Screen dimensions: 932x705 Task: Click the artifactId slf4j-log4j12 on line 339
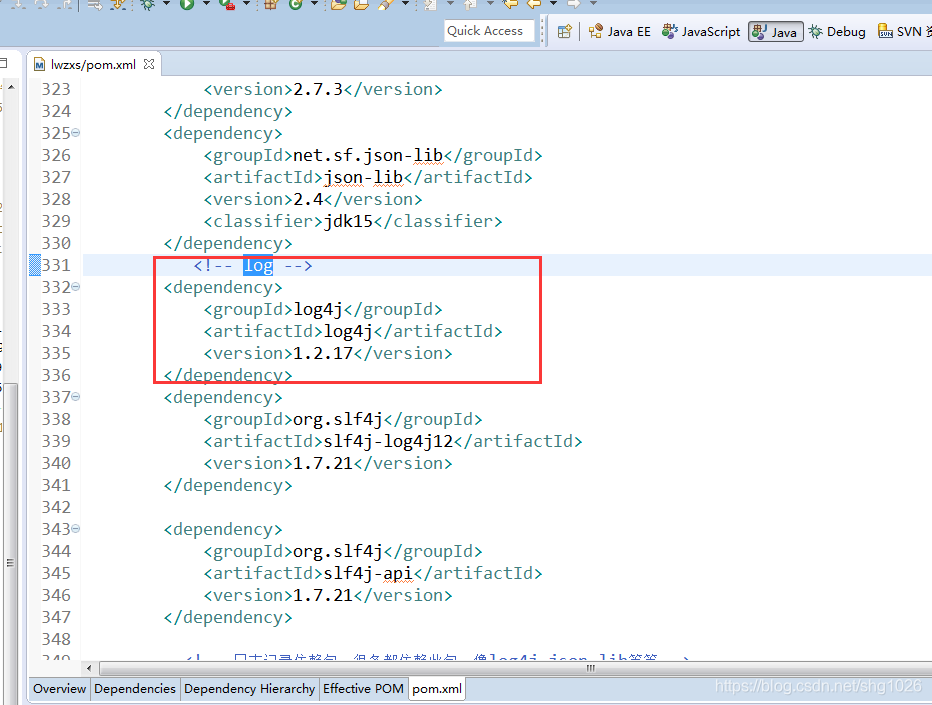pos(388,441)
